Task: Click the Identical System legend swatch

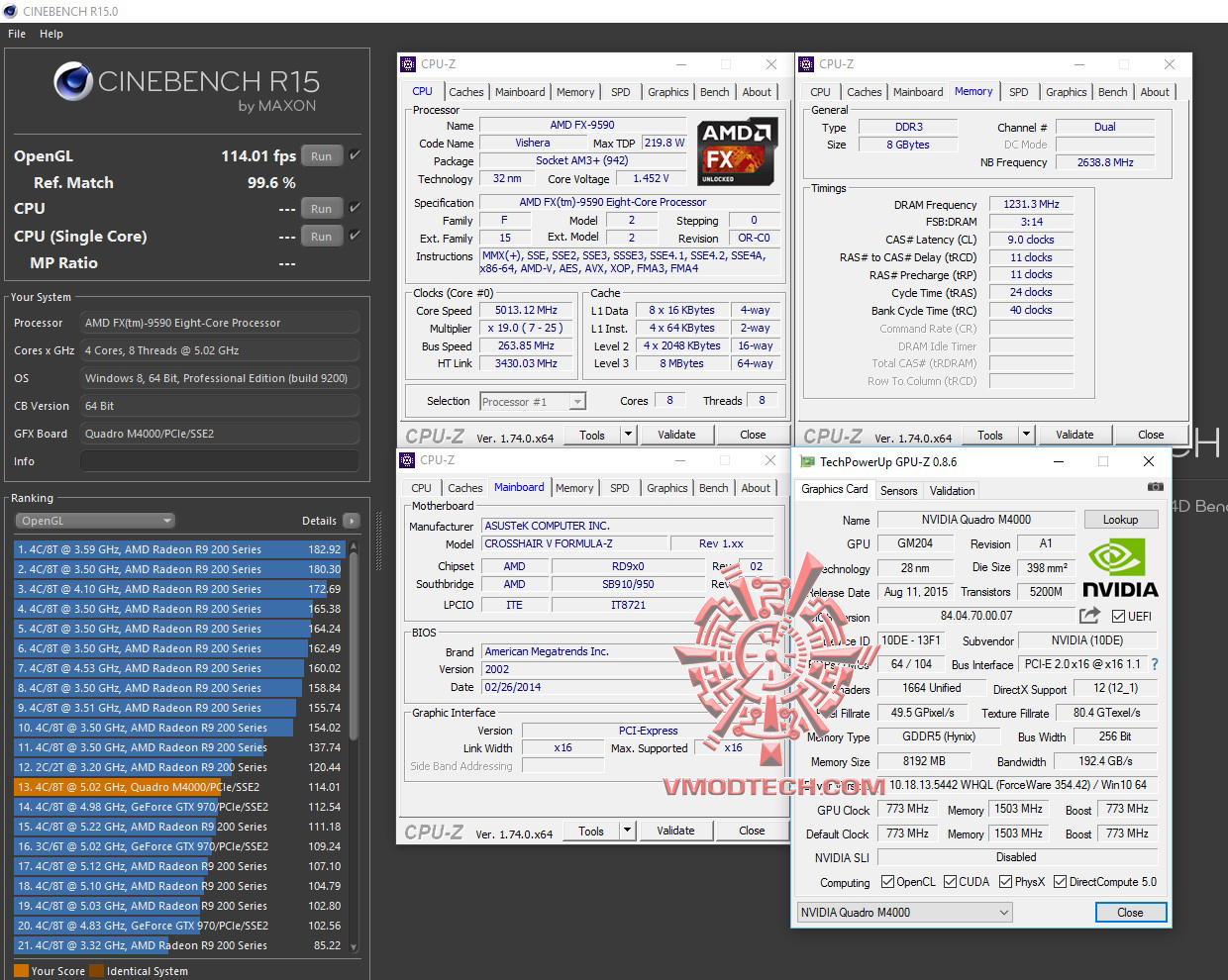Action: (x=96, y=971)
